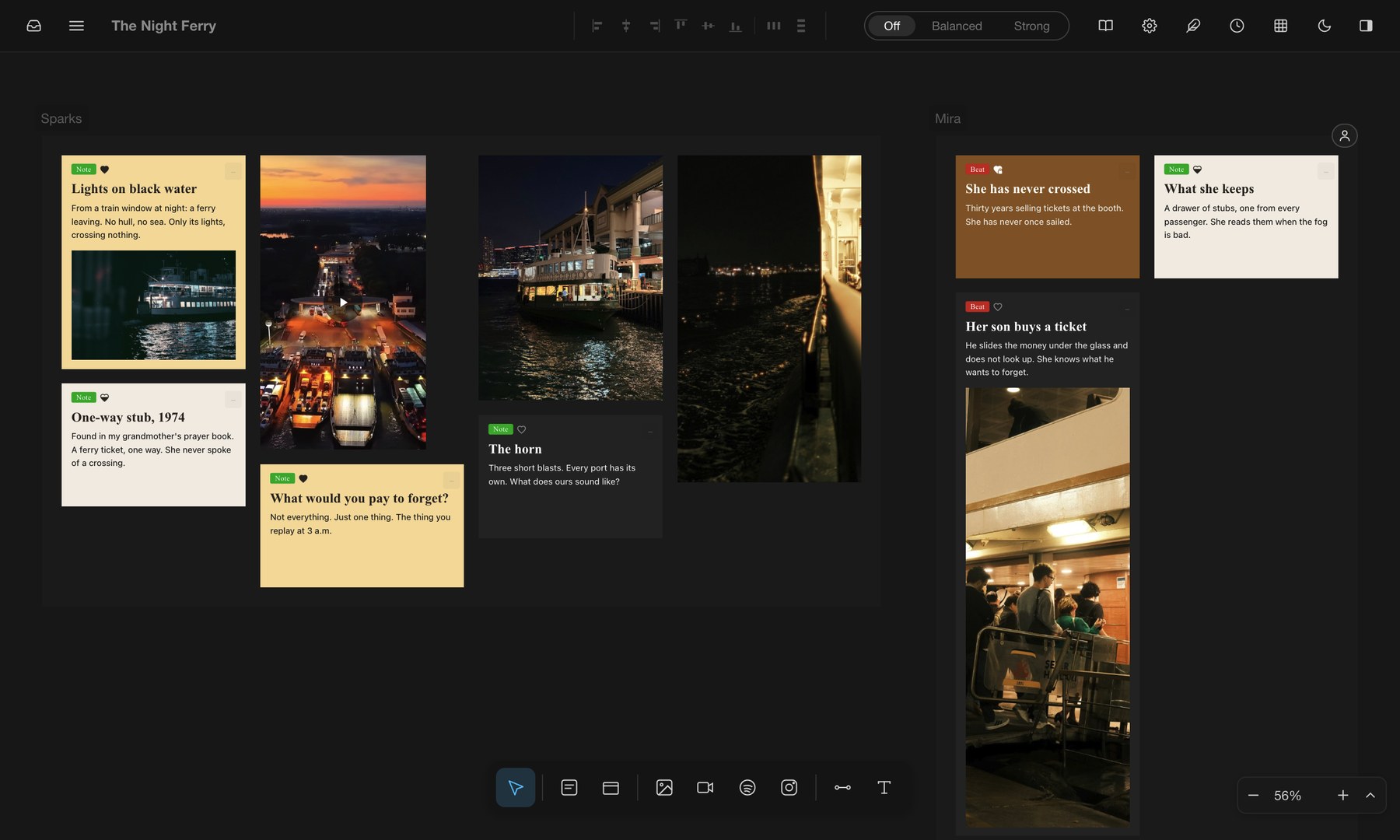Align cards to vertical middle
Viewport: 1400px width, 840px height.
pos(708,26)
